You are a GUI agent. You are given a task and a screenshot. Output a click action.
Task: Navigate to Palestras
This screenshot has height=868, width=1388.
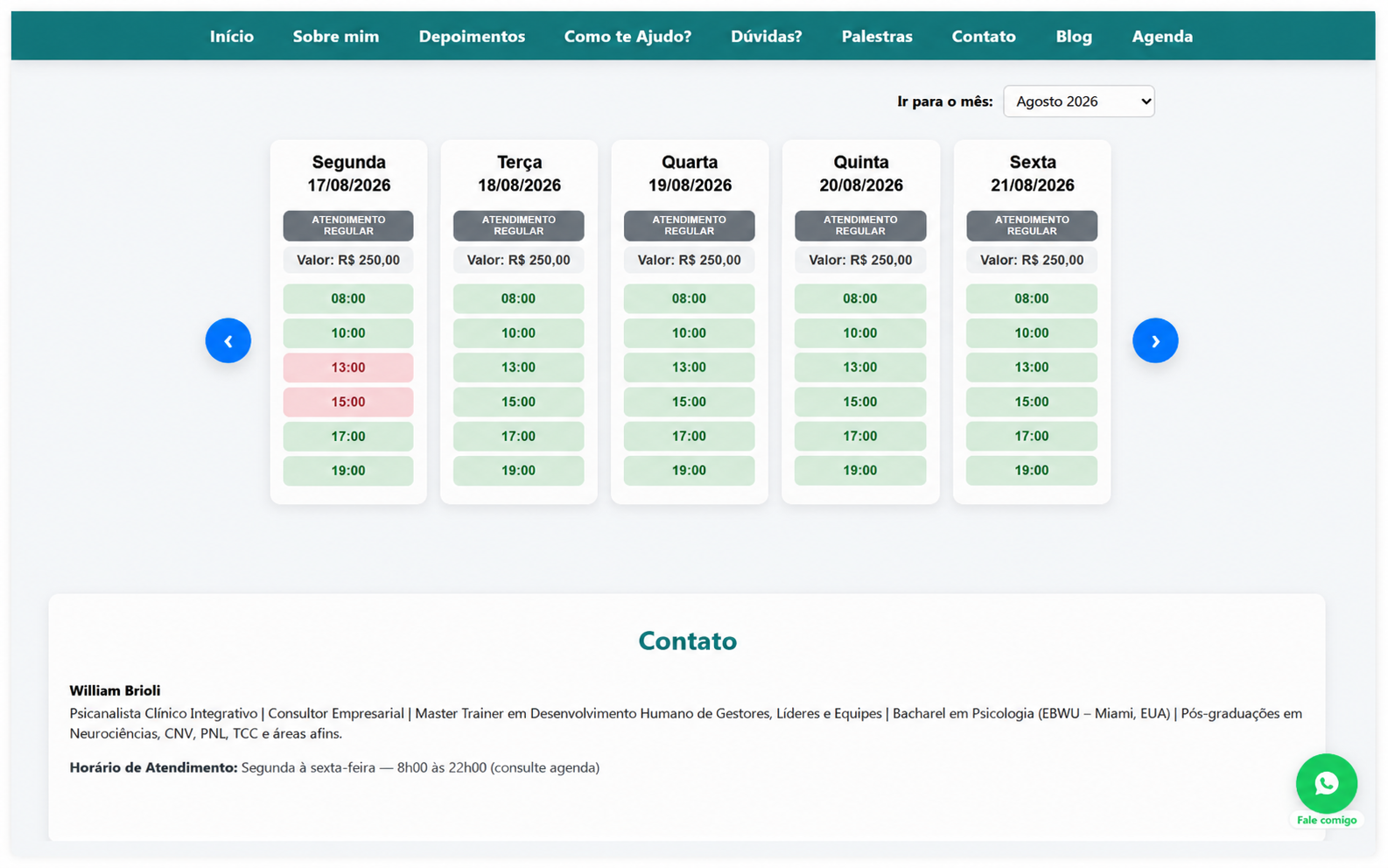[x=877, y=37]
